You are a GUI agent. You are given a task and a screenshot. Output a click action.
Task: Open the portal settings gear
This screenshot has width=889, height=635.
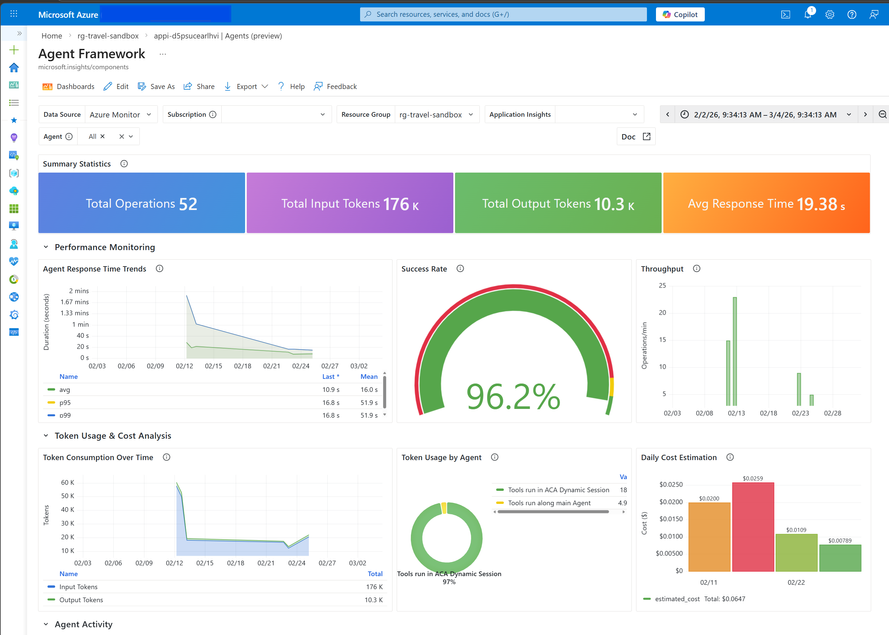829,15
